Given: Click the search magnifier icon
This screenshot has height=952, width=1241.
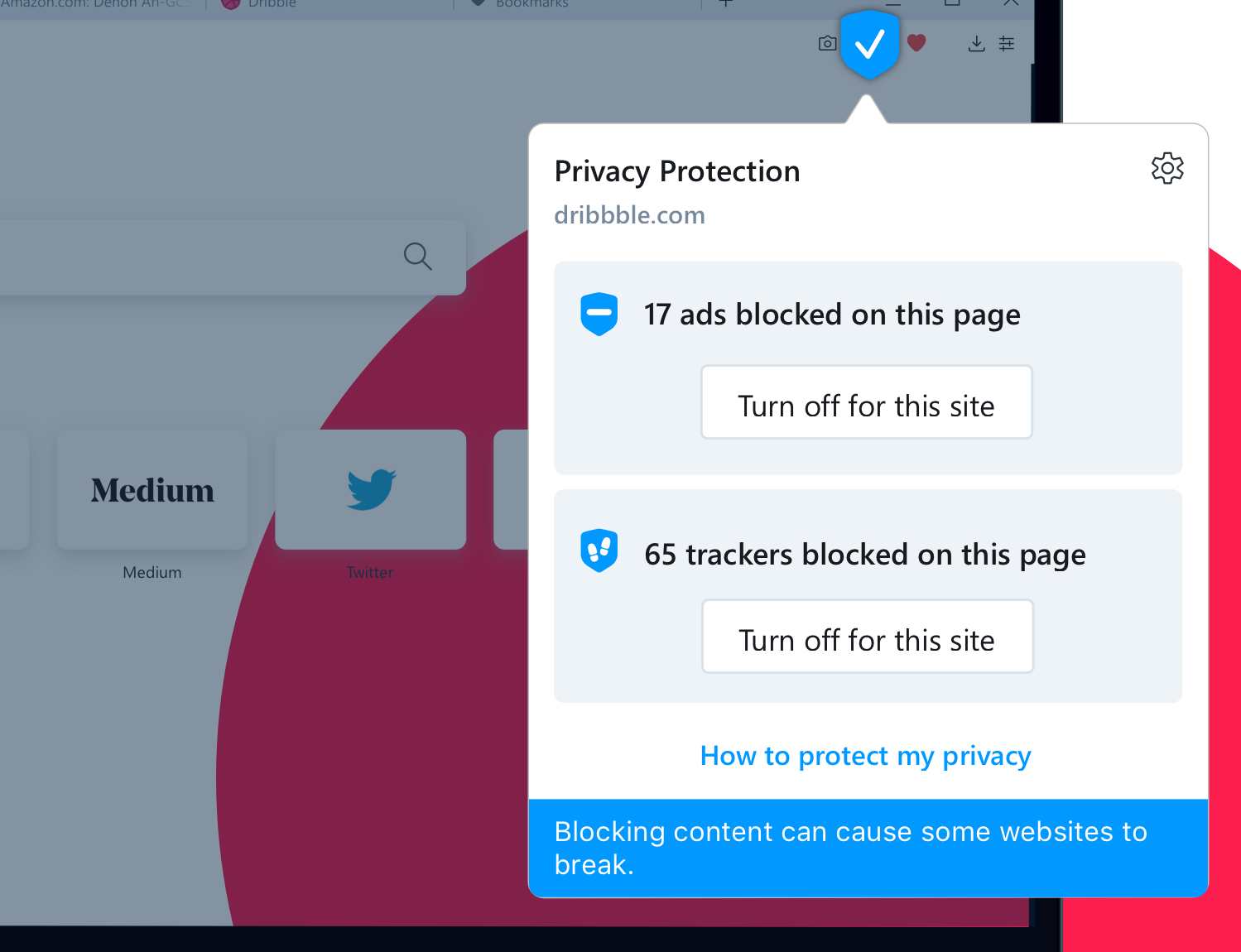Looking at the screenshot, I should (417, 257).
